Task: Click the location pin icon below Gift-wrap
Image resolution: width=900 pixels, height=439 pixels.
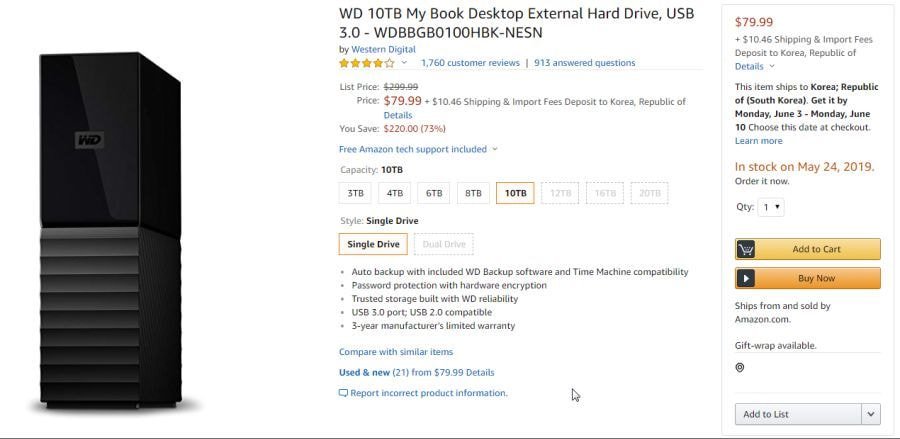Action: tap(740, 367)
